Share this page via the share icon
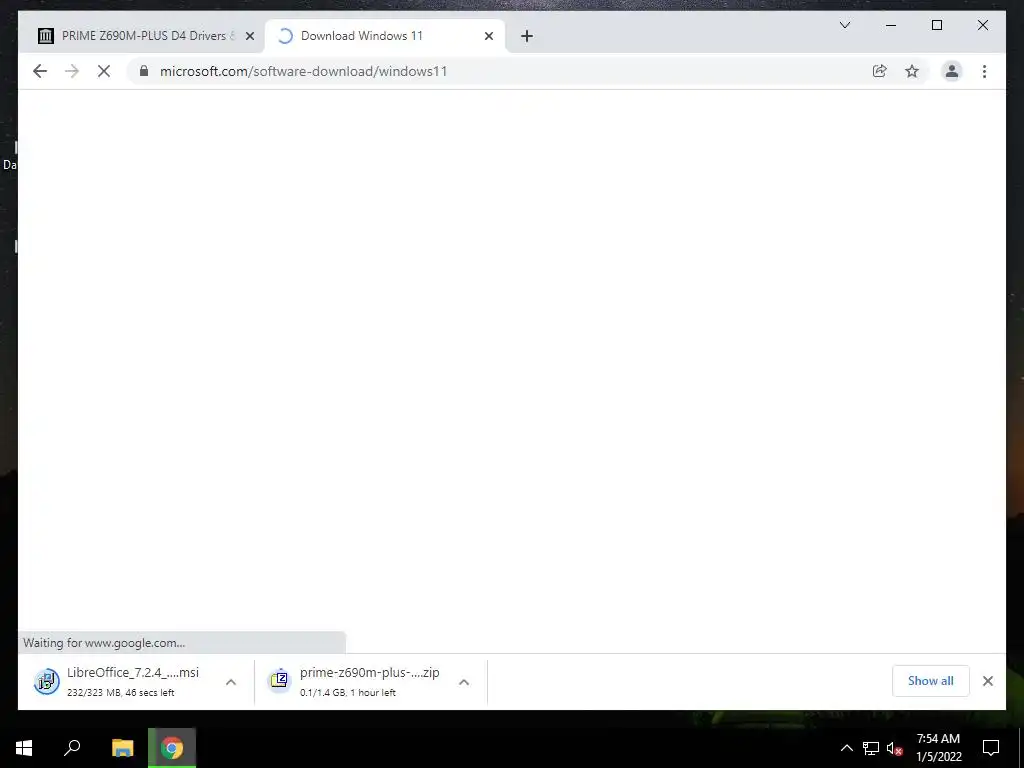 [x=880, y=71]
